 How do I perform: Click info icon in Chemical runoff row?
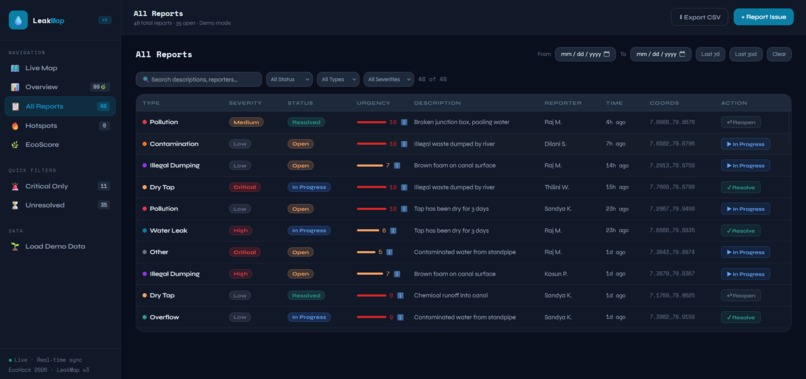[x=400, y=296]
